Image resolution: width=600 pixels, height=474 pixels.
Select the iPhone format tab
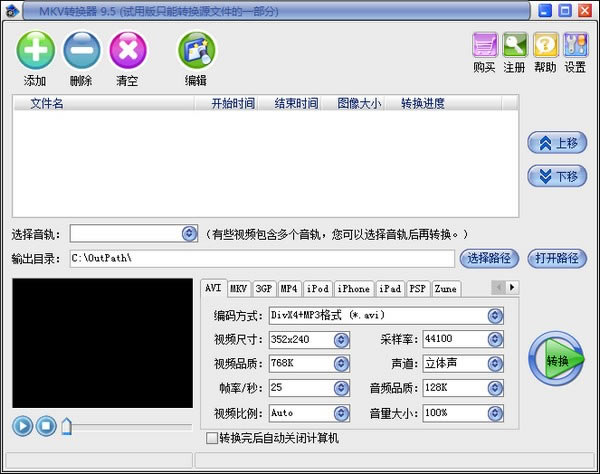(x=353, y=288)
